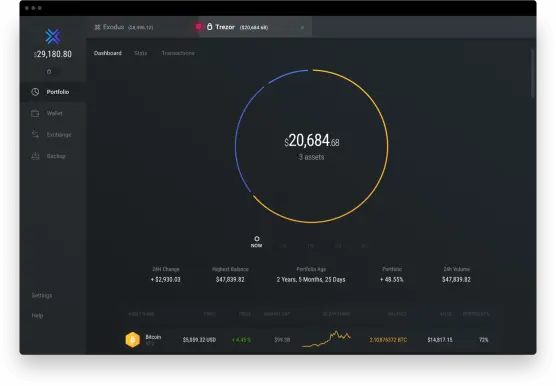Collapse the Trezor tab chevron arrow
556x386 pixels.
tap(302, 27)
